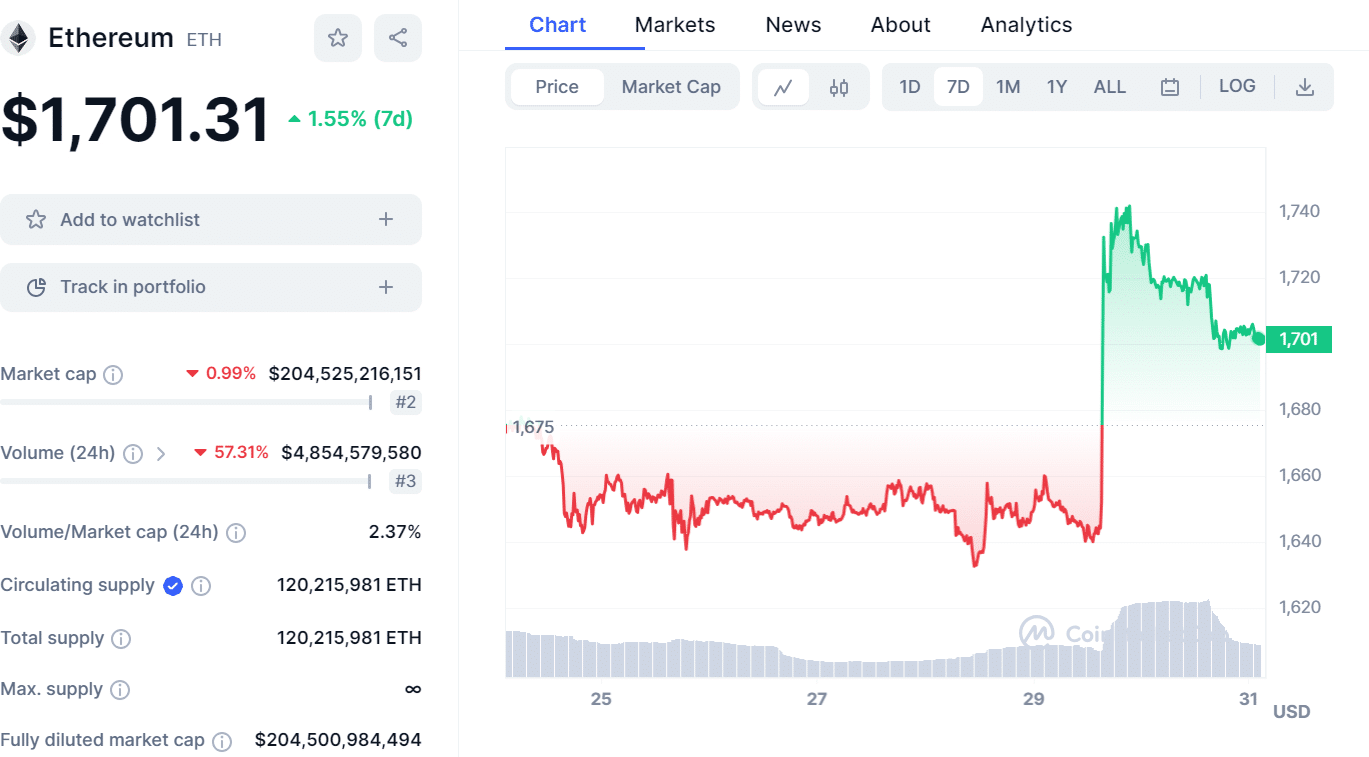Open the Chart tab
Image resolution: width=1369 pixels, height=757 pixels.
click(558, 25)
